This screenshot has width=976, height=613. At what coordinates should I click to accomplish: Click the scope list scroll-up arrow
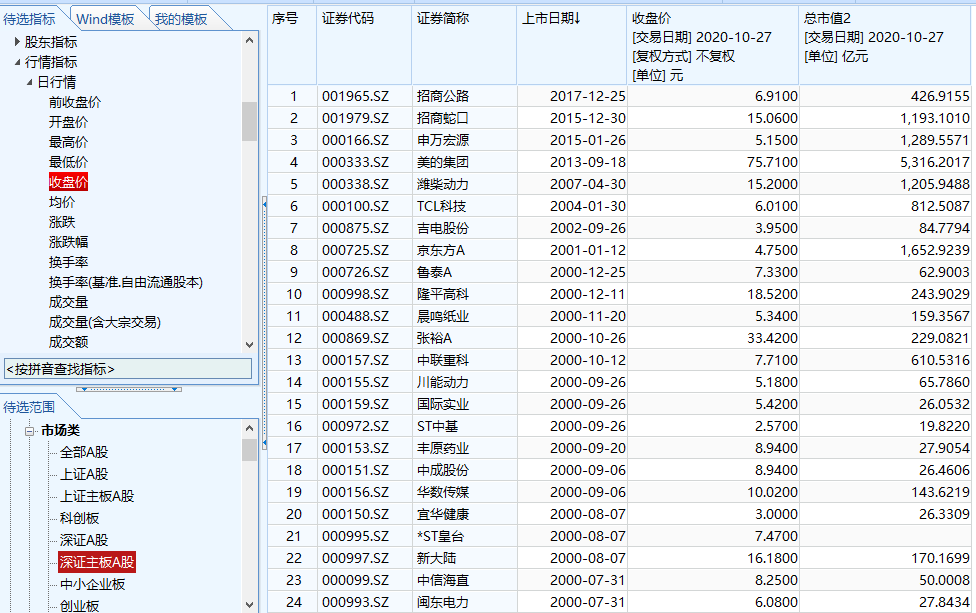250,428
